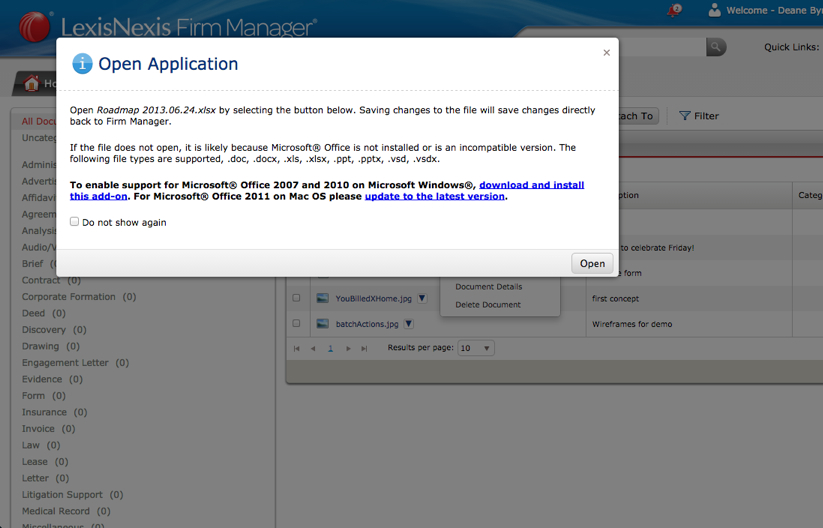Open the Filter funnel icon
The height and width of the screenshot is (528, 823).
[x=684, y=115]
